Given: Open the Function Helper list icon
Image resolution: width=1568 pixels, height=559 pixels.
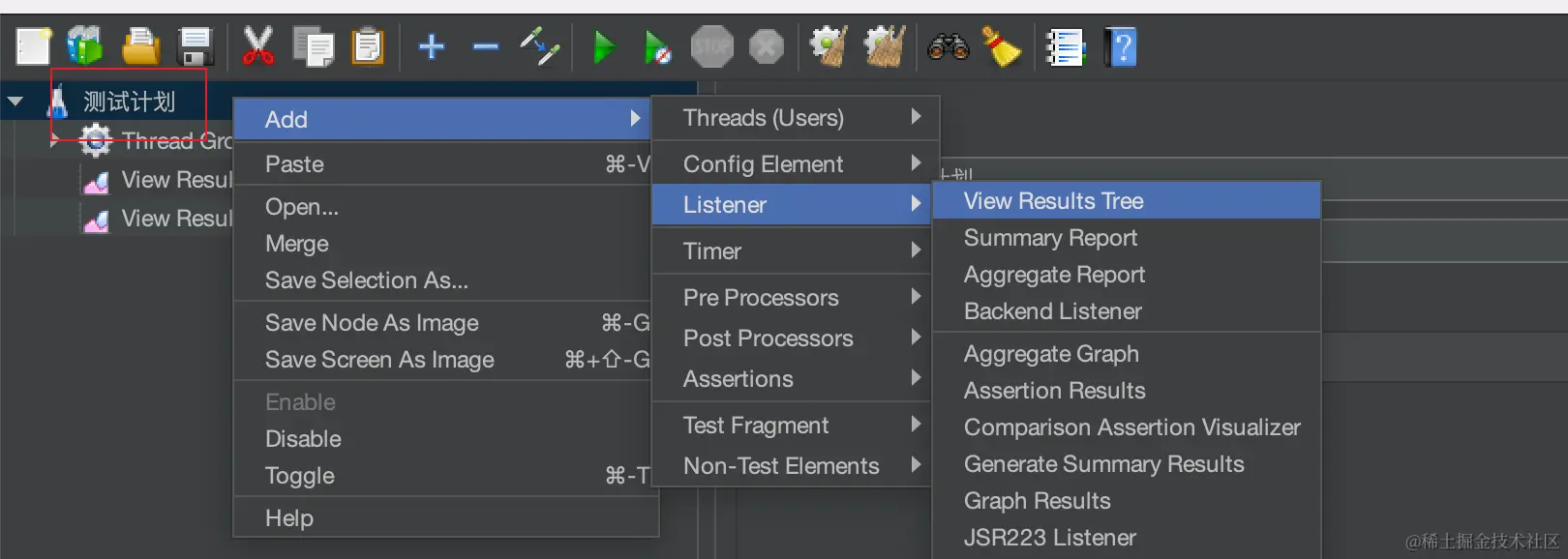Looking at the screenshot, I should coord(1065,46).
